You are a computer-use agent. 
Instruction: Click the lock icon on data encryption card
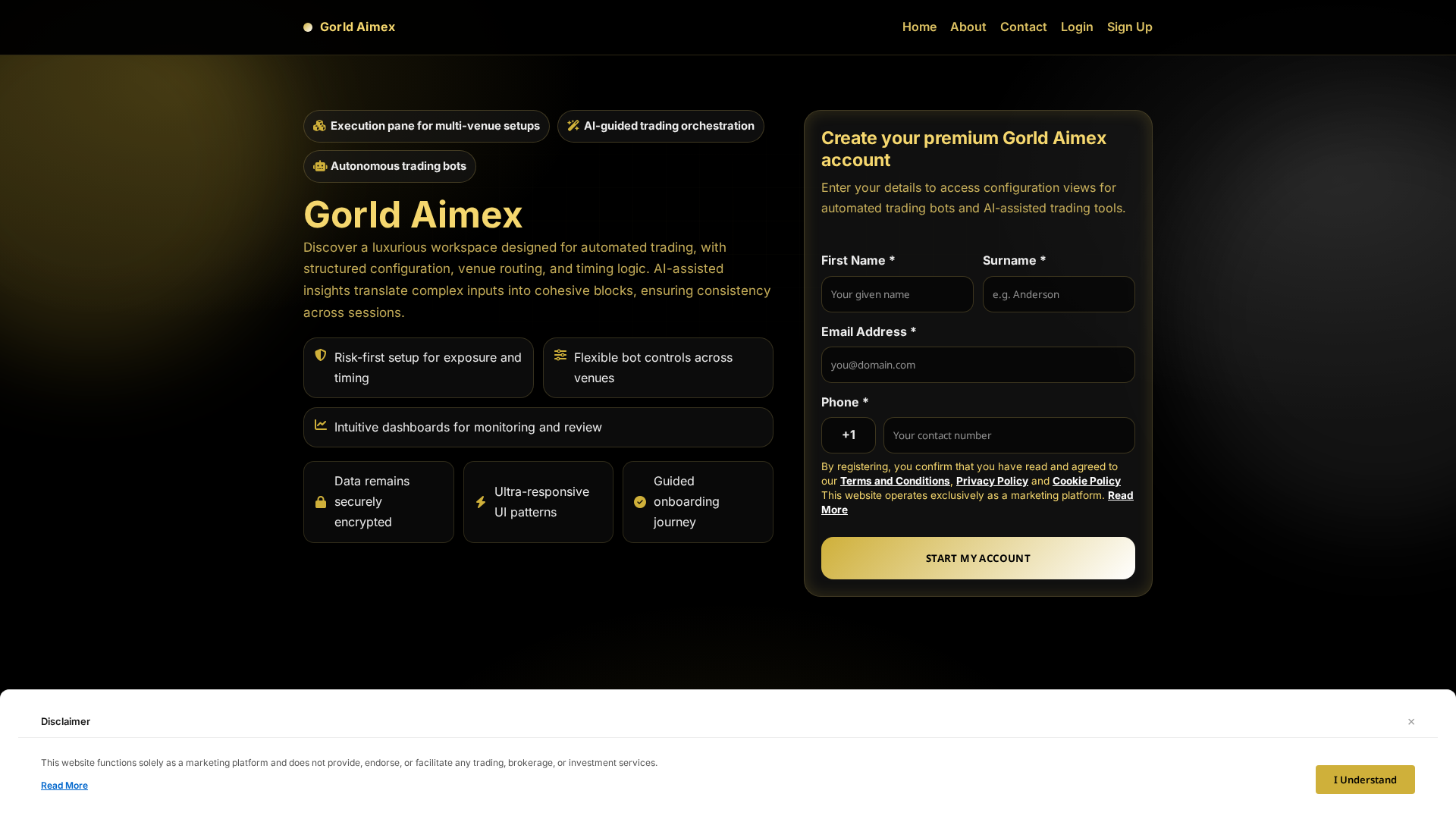[x=321, y=501]
